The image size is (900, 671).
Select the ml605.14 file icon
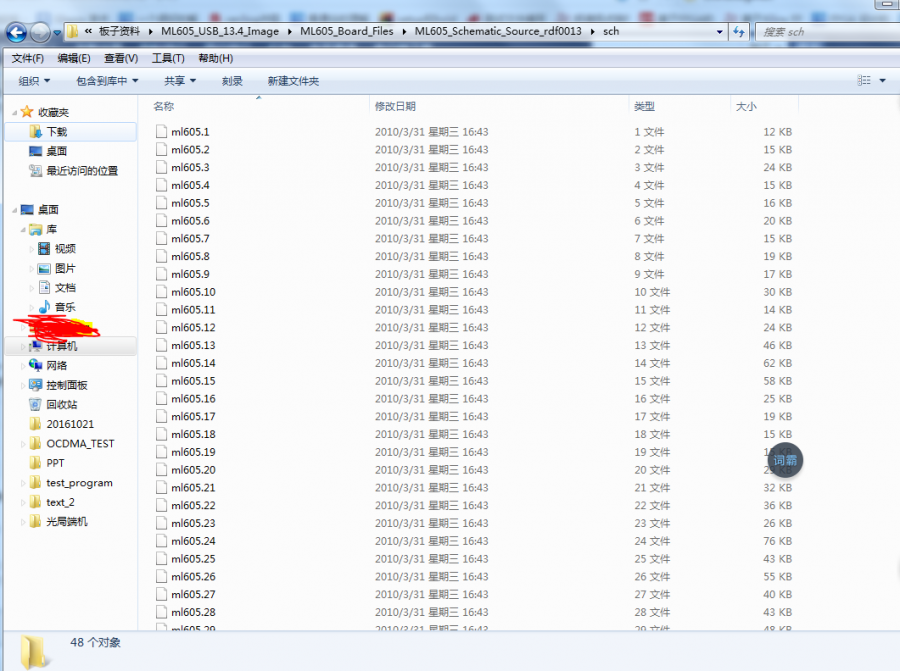(162, 363)
